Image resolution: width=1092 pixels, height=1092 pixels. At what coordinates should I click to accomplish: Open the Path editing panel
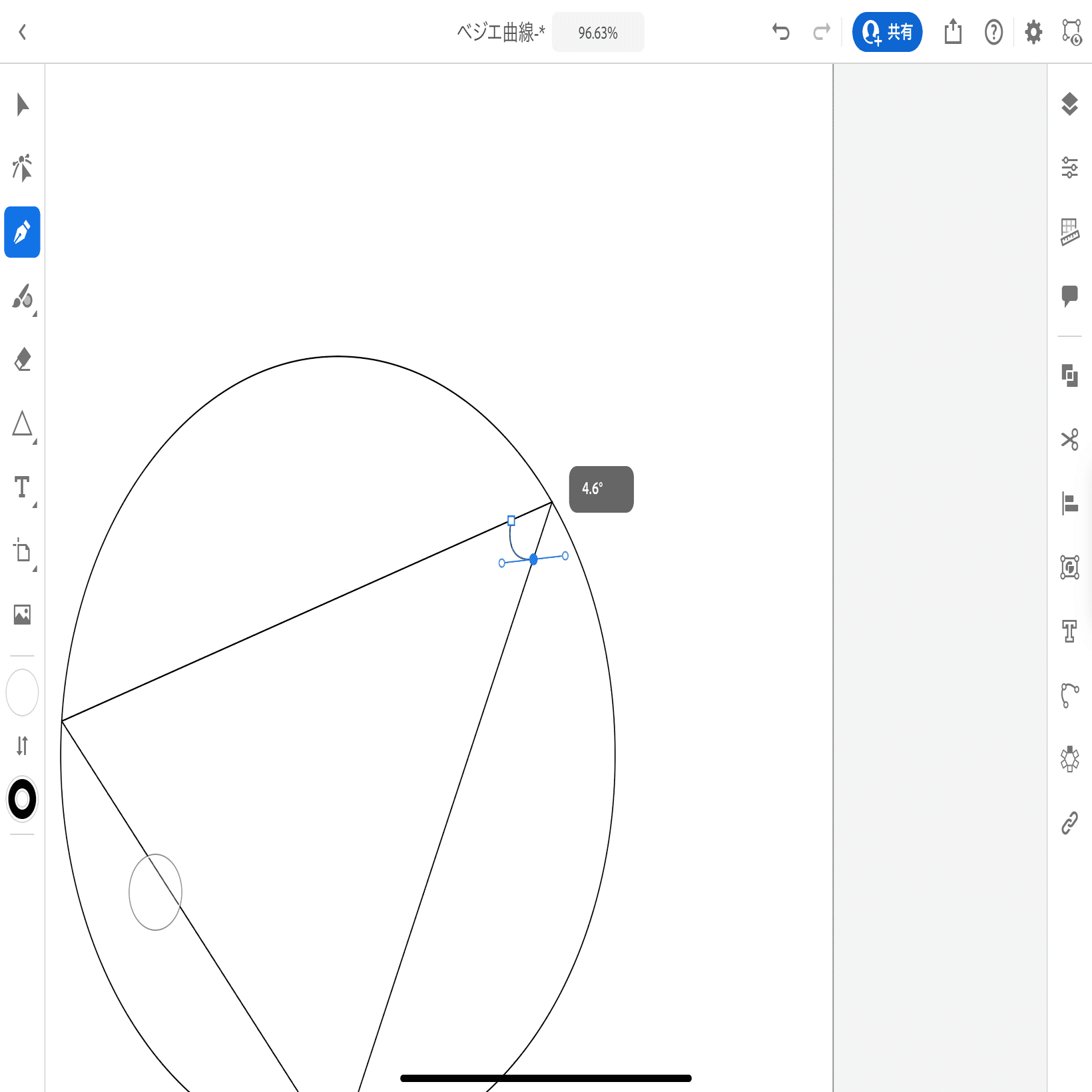[1069, 695]
